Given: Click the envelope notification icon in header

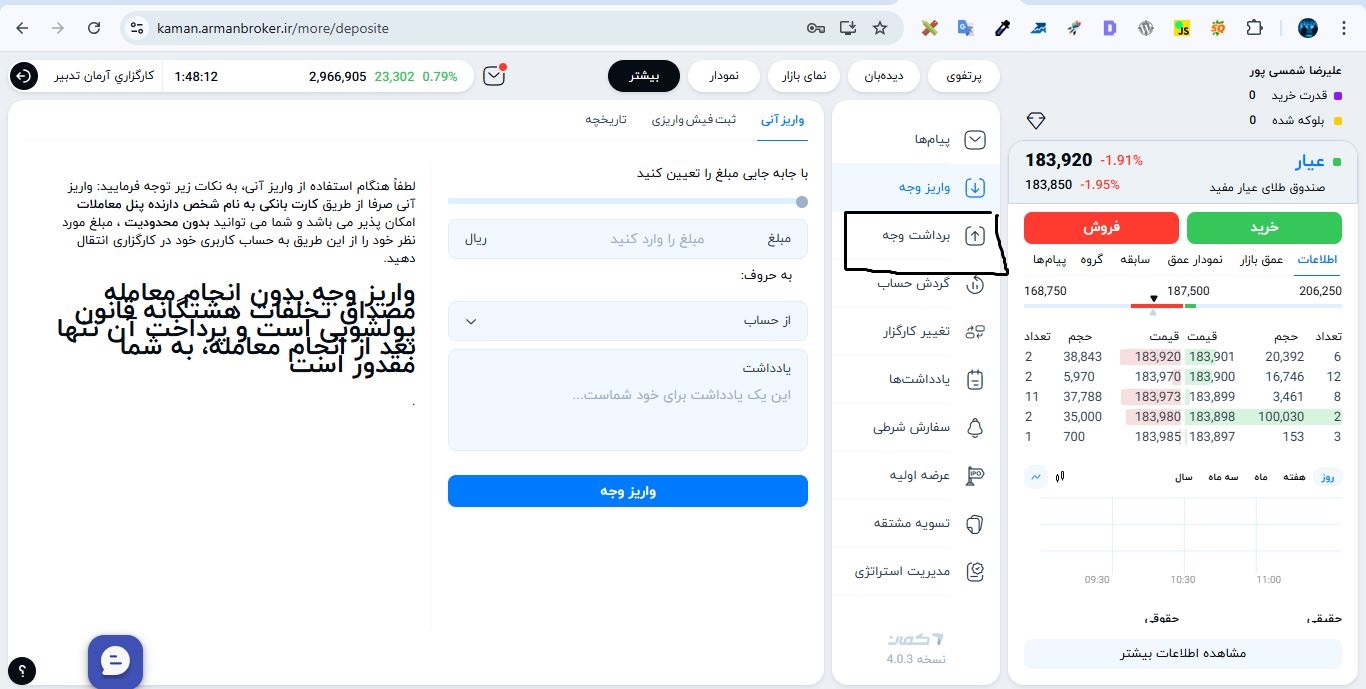Looking at the screenshot, I should click(x=494, y=76).
